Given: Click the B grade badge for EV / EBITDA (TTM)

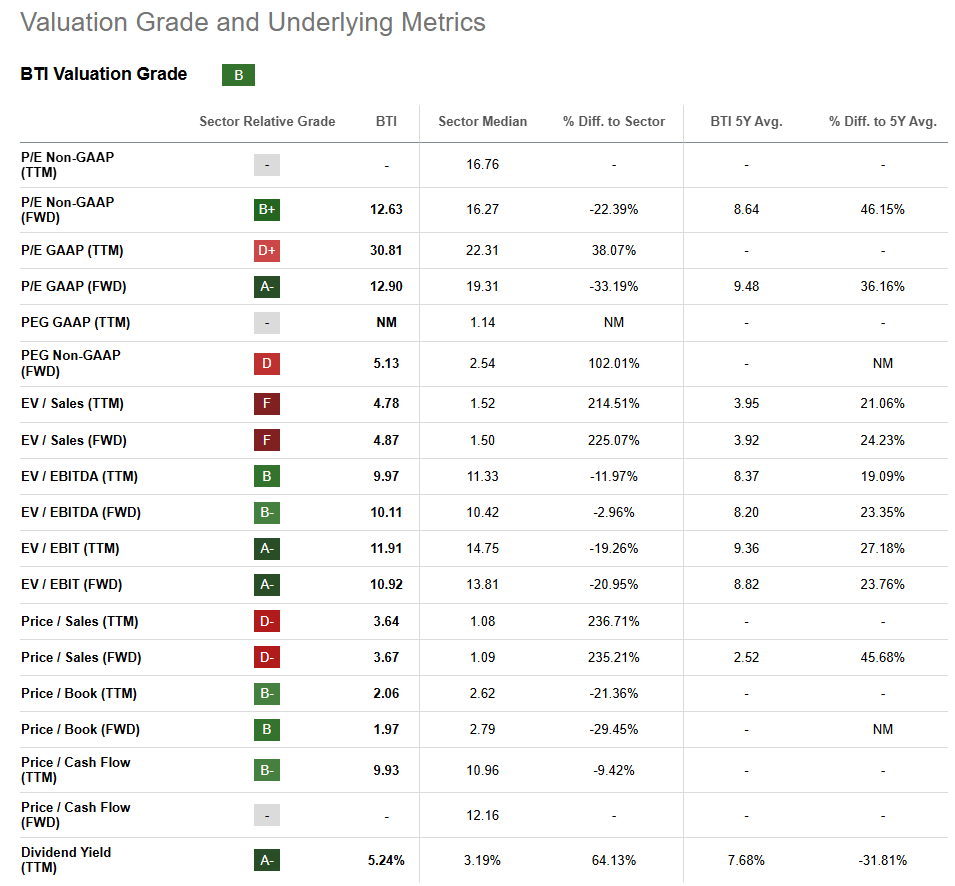Looking at the screenshot, I should point(267,476).
